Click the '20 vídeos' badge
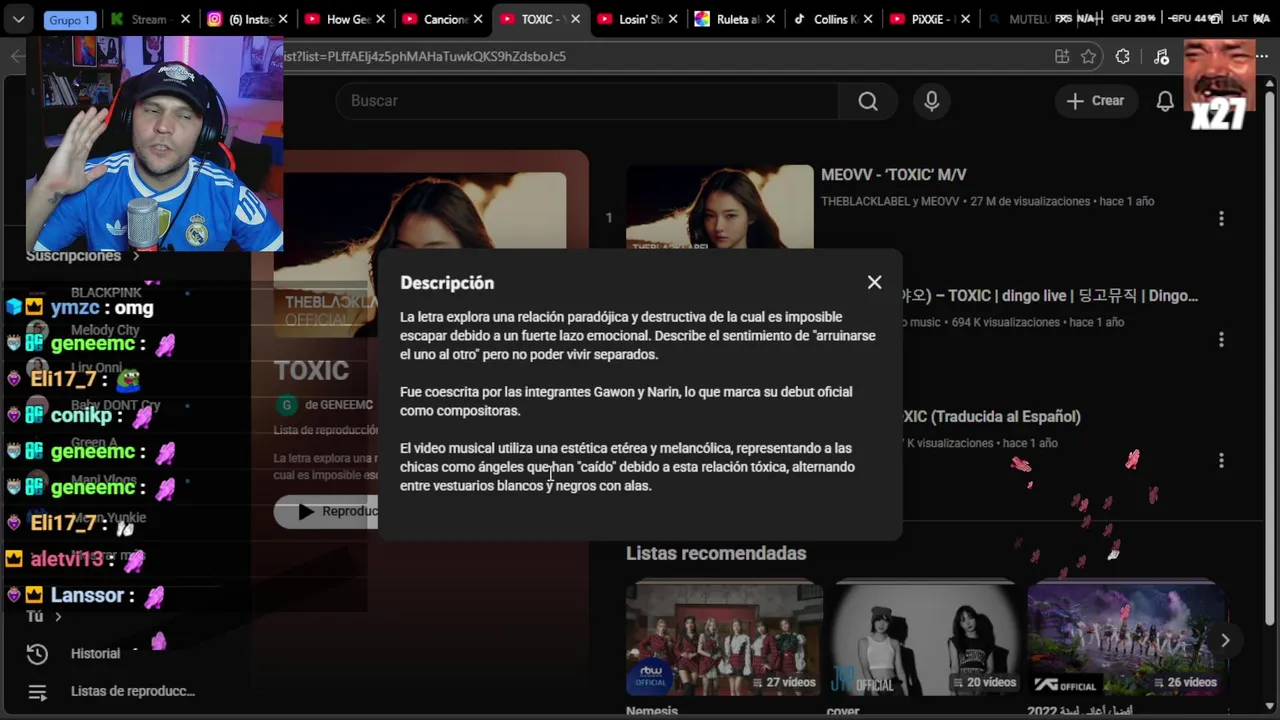 tap(983, 682)
